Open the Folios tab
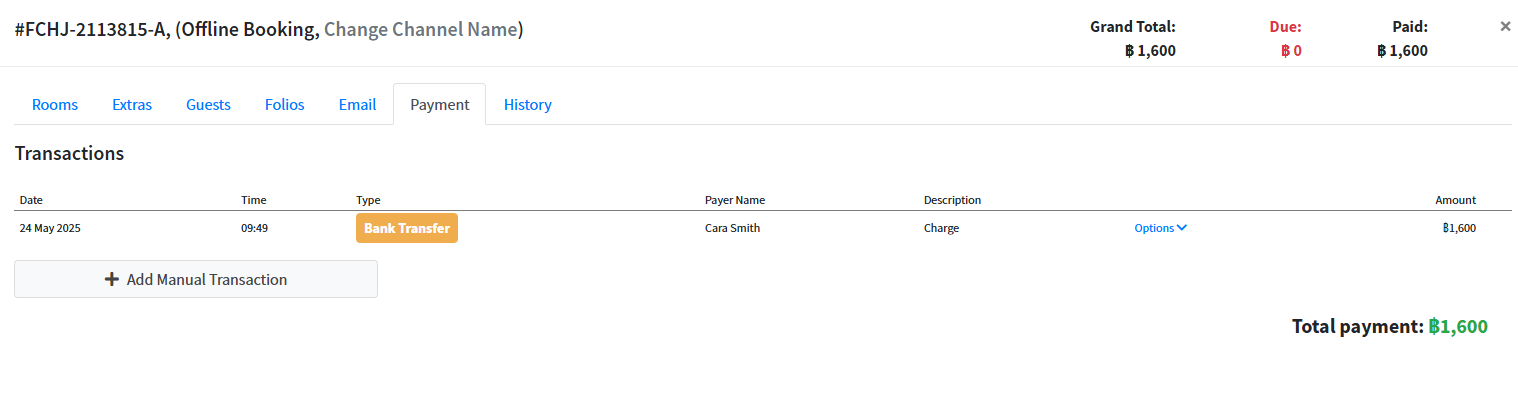 tap(285, 104)
